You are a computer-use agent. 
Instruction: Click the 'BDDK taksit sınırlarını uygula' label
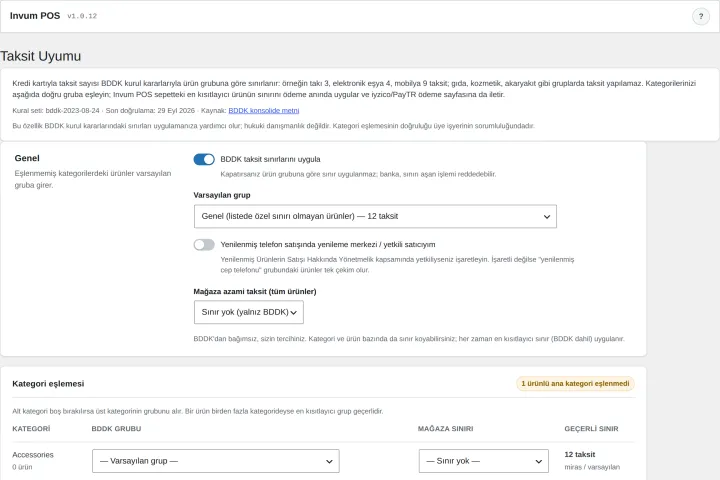[270, 159]
